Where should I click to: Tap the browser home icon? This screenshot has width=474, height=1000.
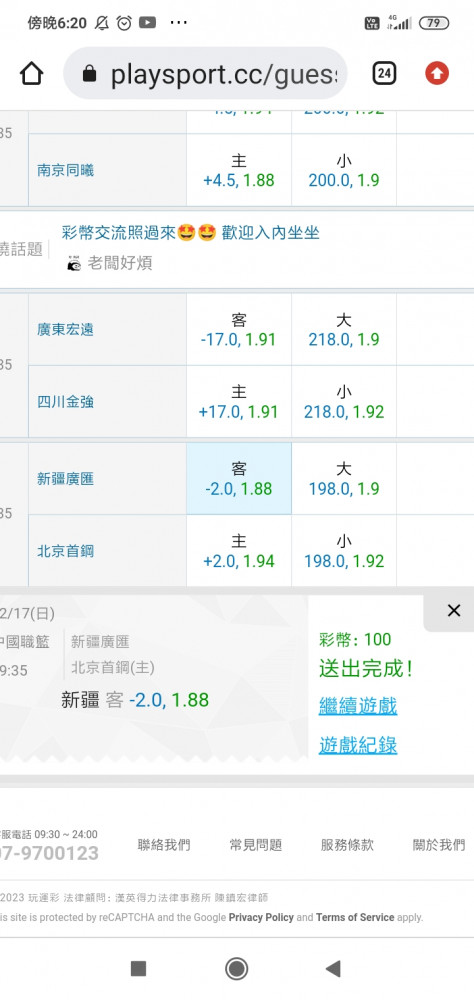[x=31, y=74]
